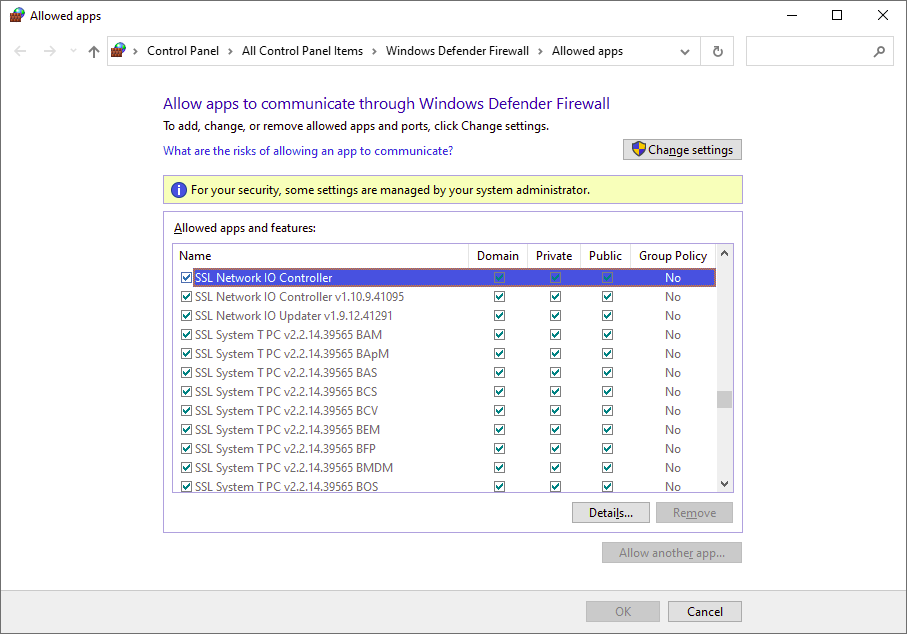Expand the chevron after All Control Panel Items
The width and height of the screenshot is (907, 634).
[x=374, y=51]
